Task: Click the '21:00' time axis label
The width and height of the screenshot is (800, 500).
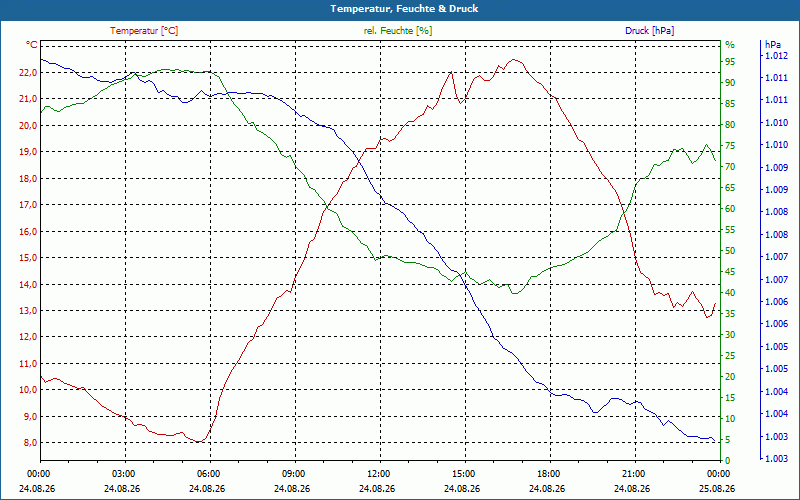Action: [636, 473]
